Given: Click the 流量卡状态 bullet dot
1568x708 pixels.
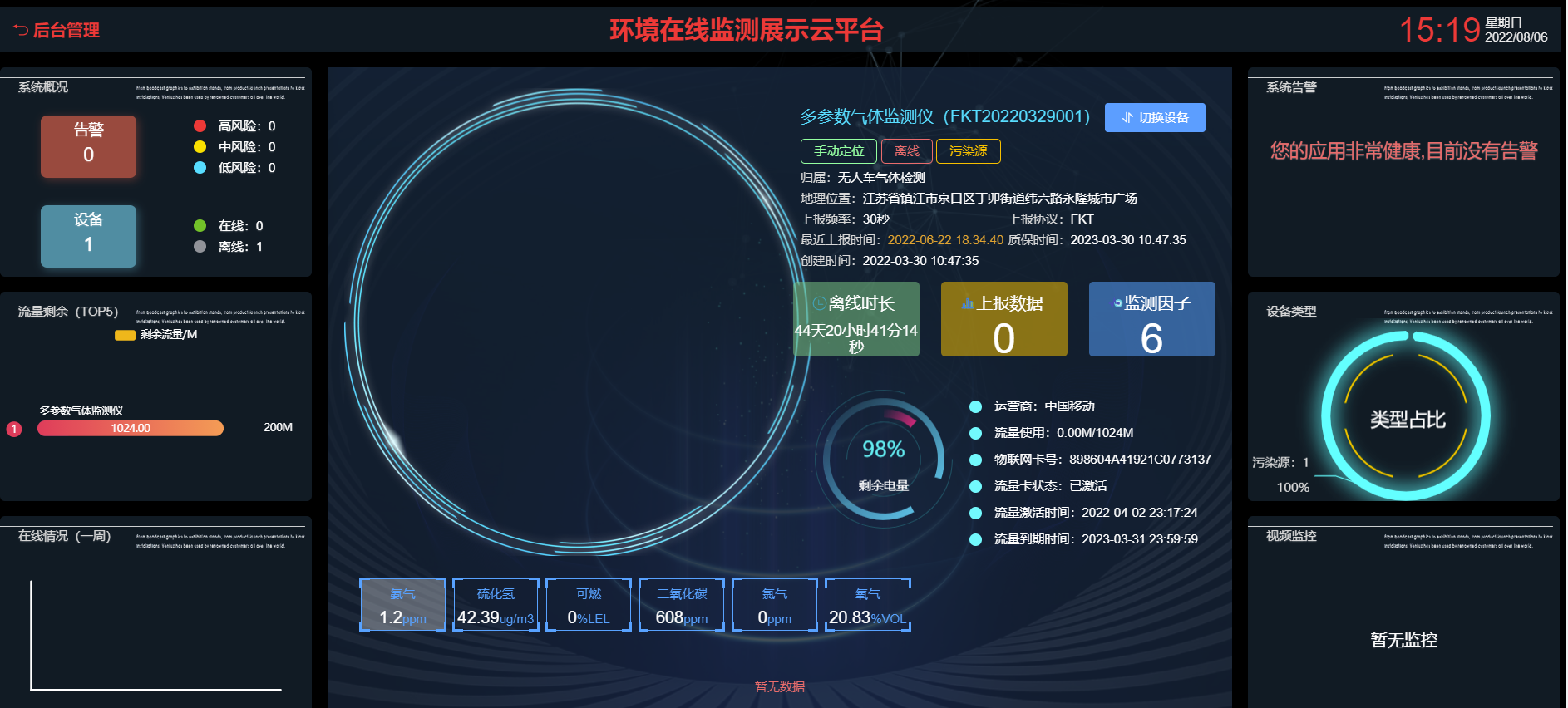Looking at the screenshot, I should coord(976,486).
